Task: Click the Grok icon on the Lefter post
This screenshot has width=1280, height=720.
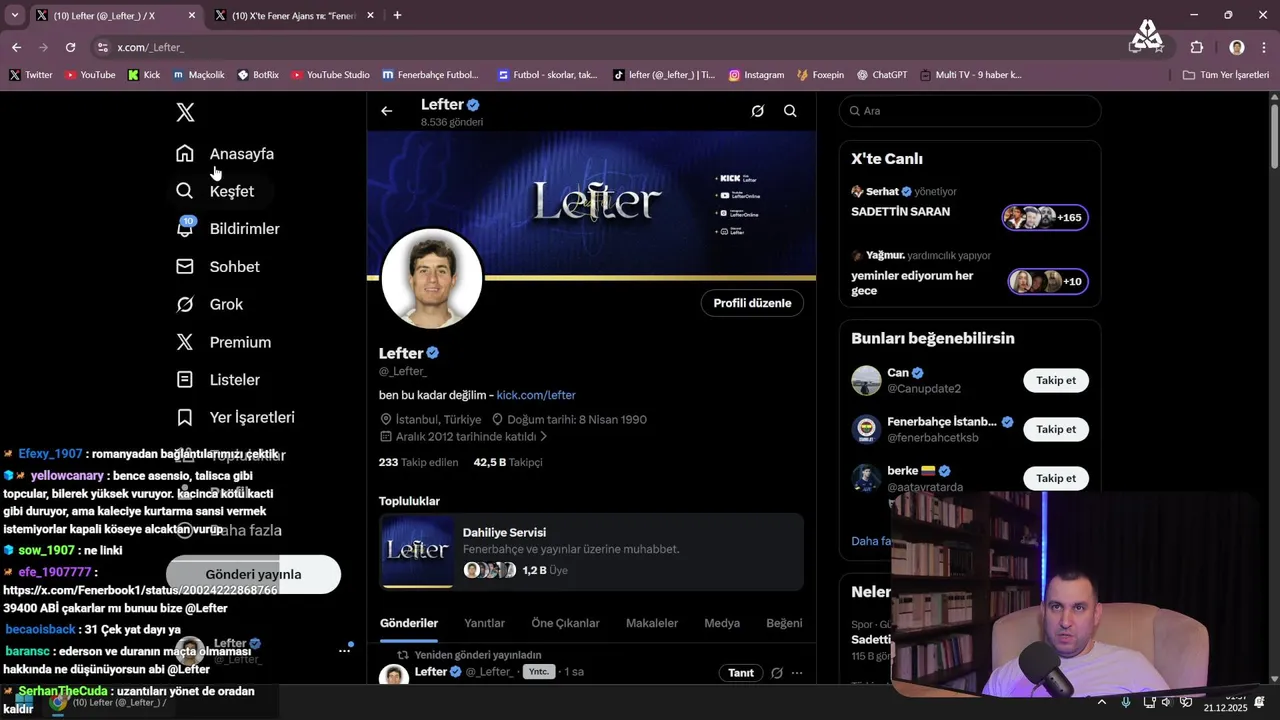Action: 776,673
